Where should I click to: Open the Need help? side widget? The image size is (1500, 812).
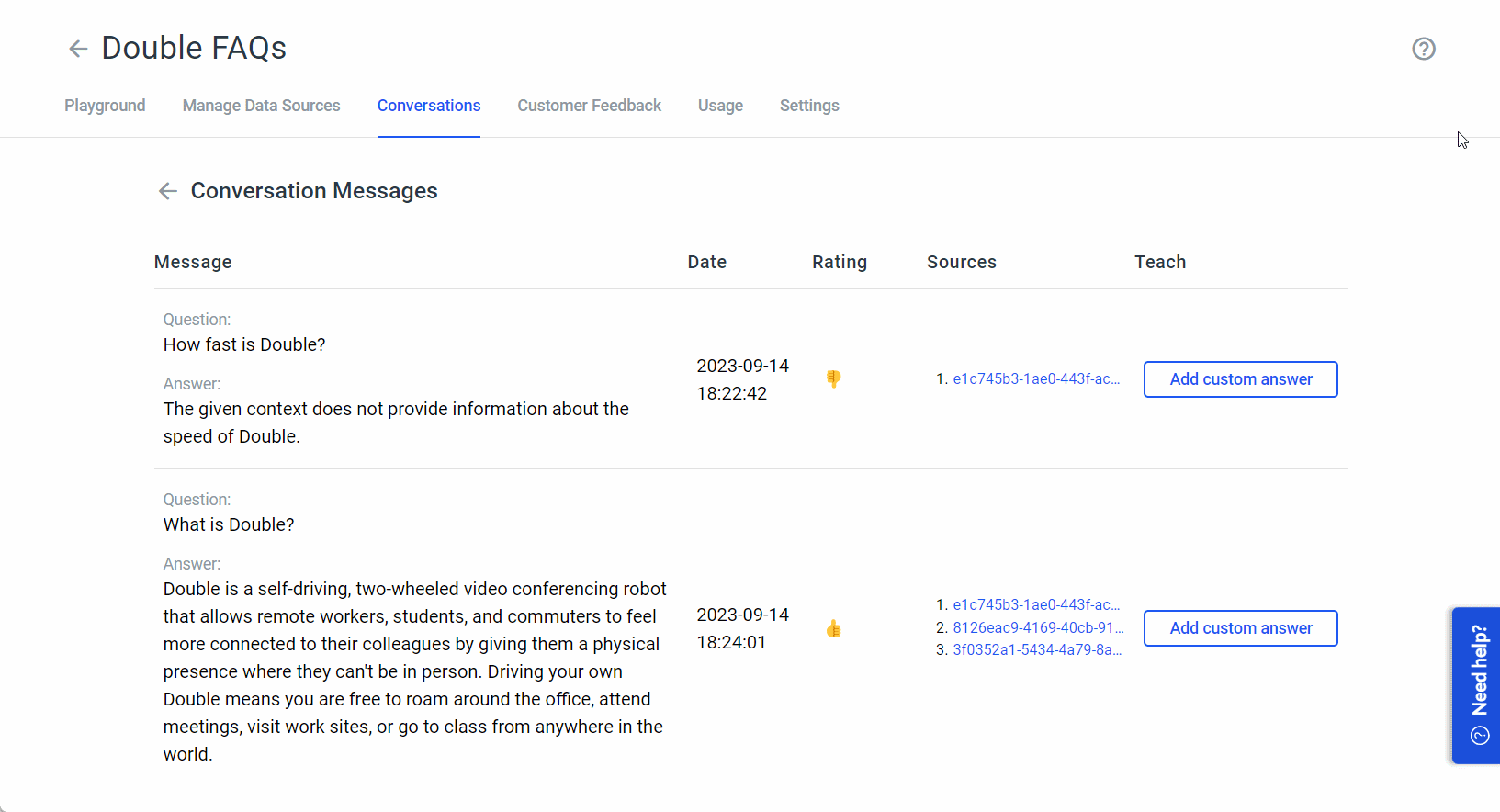tap(1477, 685)
